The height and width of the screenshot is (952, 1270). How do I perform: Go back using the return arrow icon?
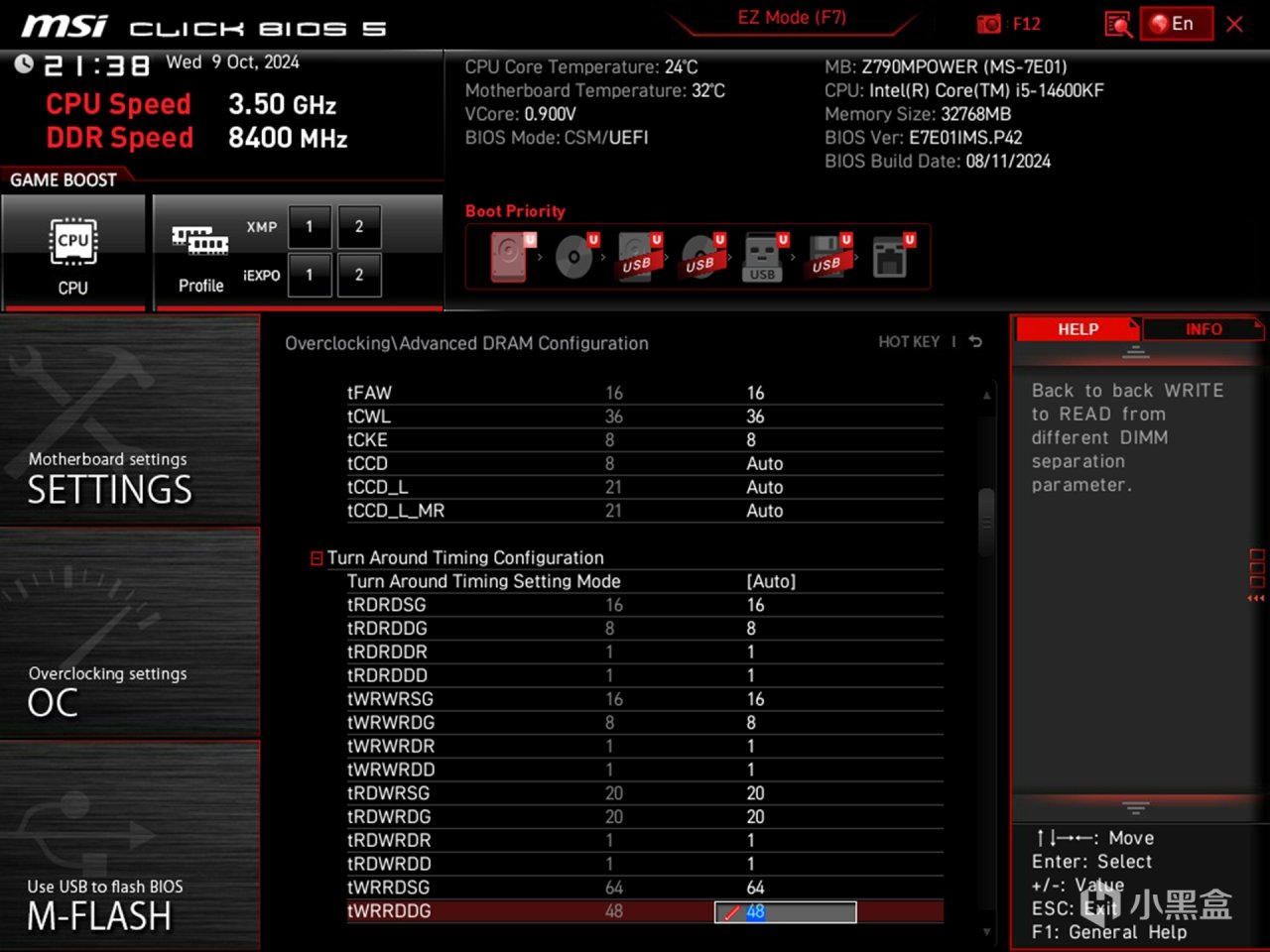pos(975,341)
